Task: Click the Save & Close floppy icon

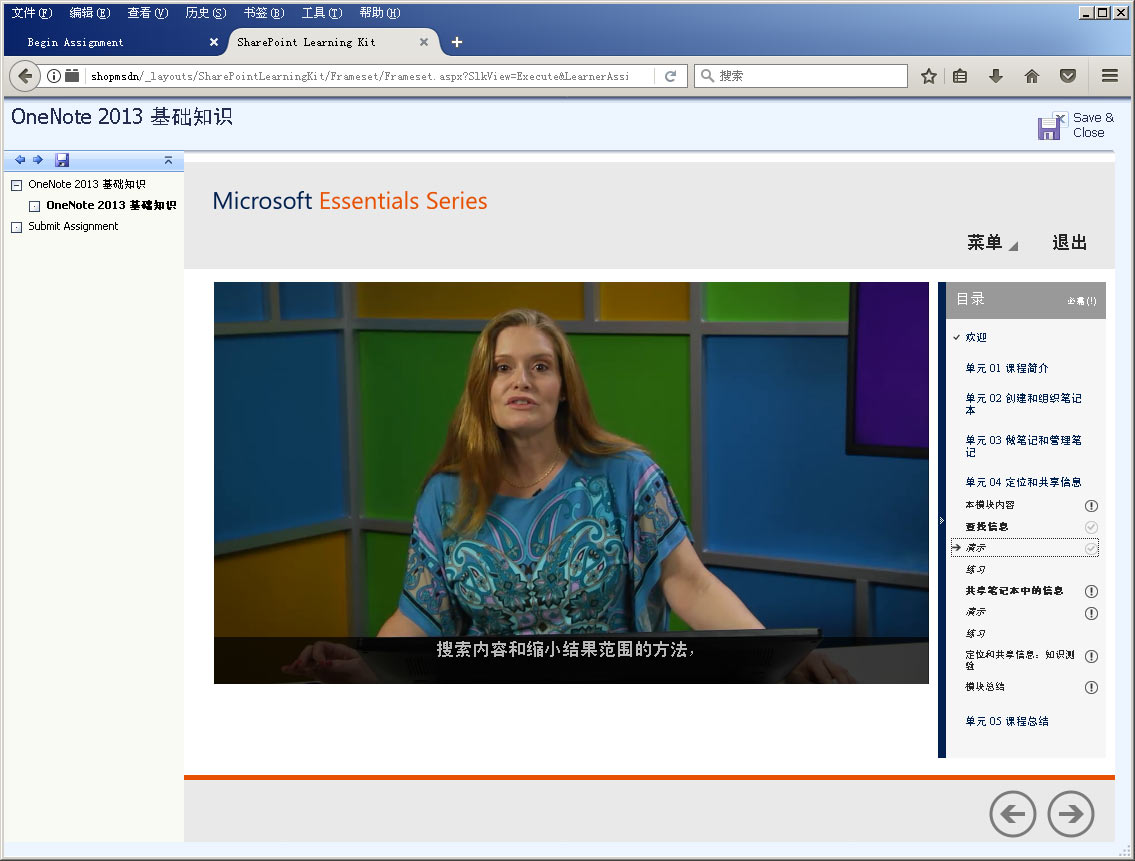Action: [1051, 126]
